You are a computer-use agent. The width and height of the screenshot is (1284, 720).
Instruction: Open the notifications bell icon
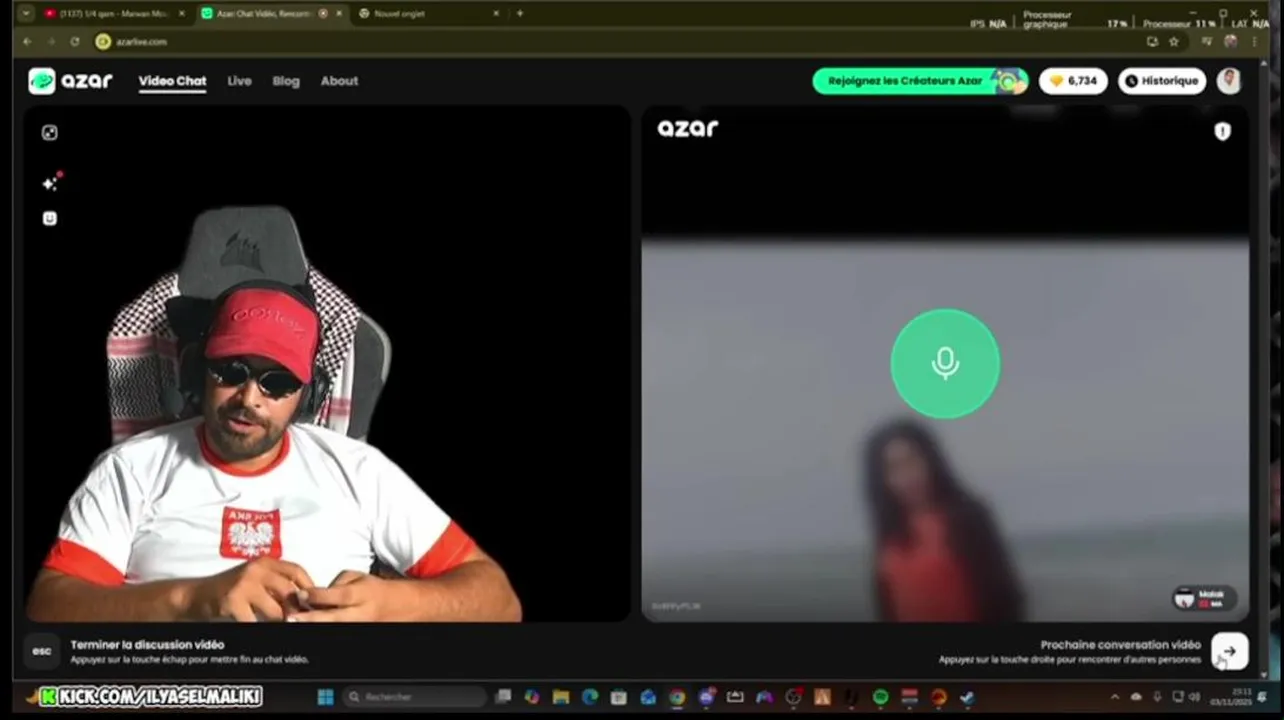tap(1262, 697)
